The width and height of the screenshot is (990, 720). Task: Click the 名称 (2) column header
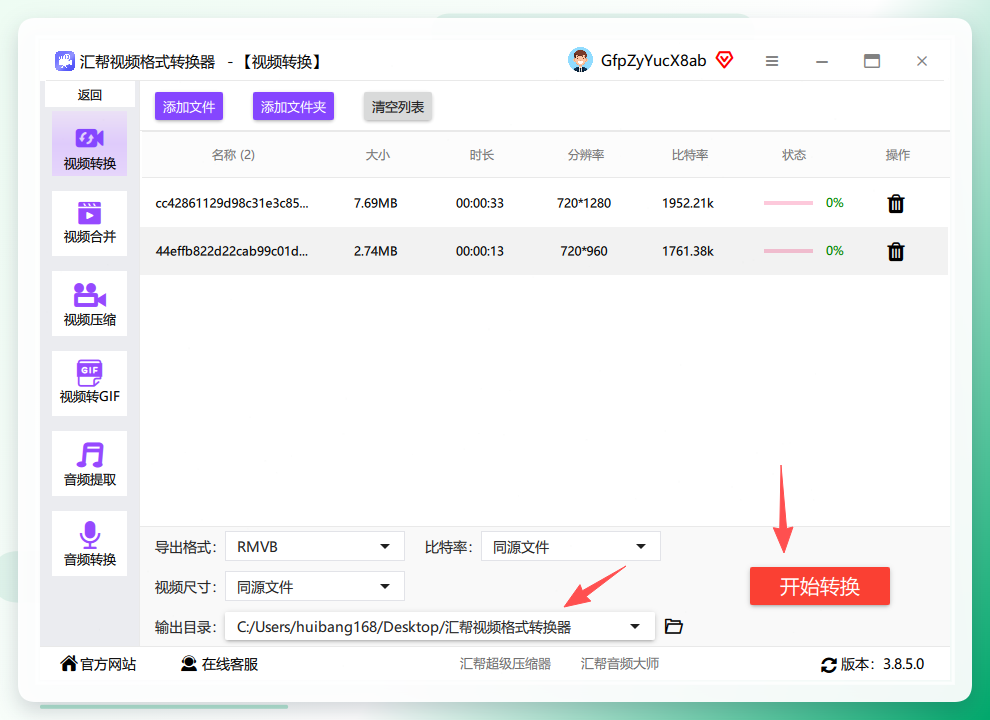pos(233,155)
